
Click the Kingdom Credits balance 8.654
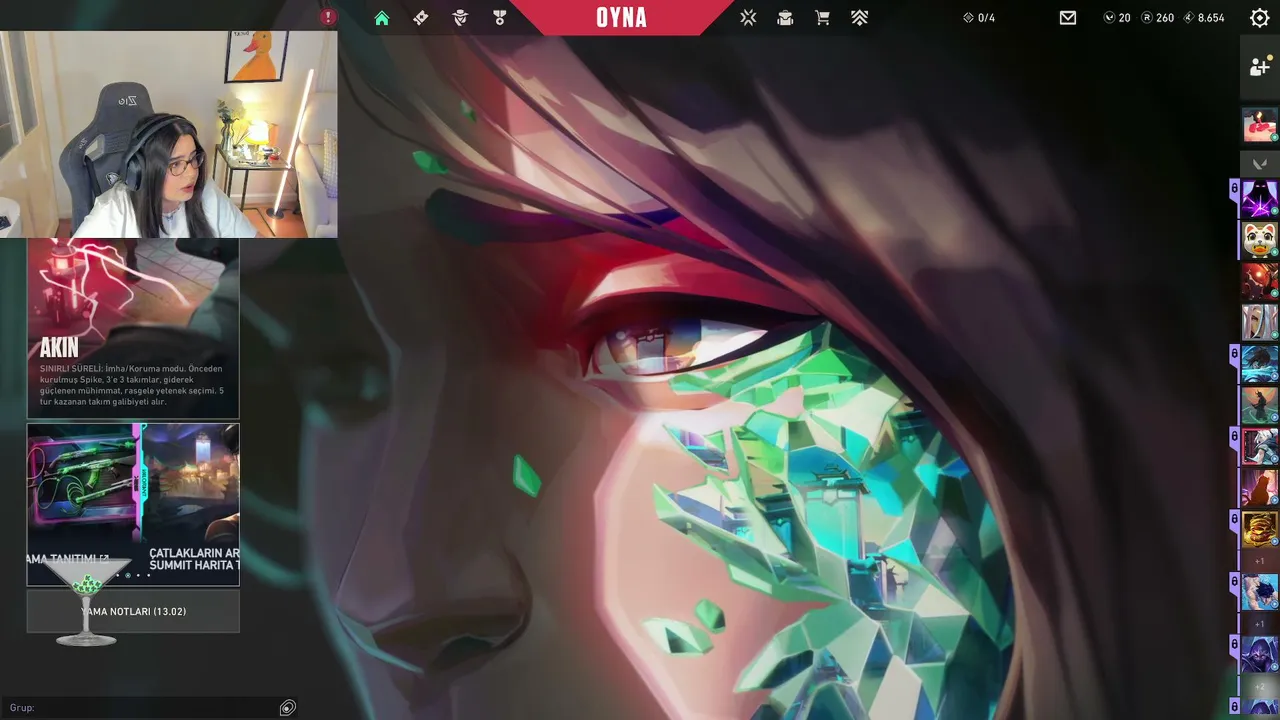click(1204, 18)
